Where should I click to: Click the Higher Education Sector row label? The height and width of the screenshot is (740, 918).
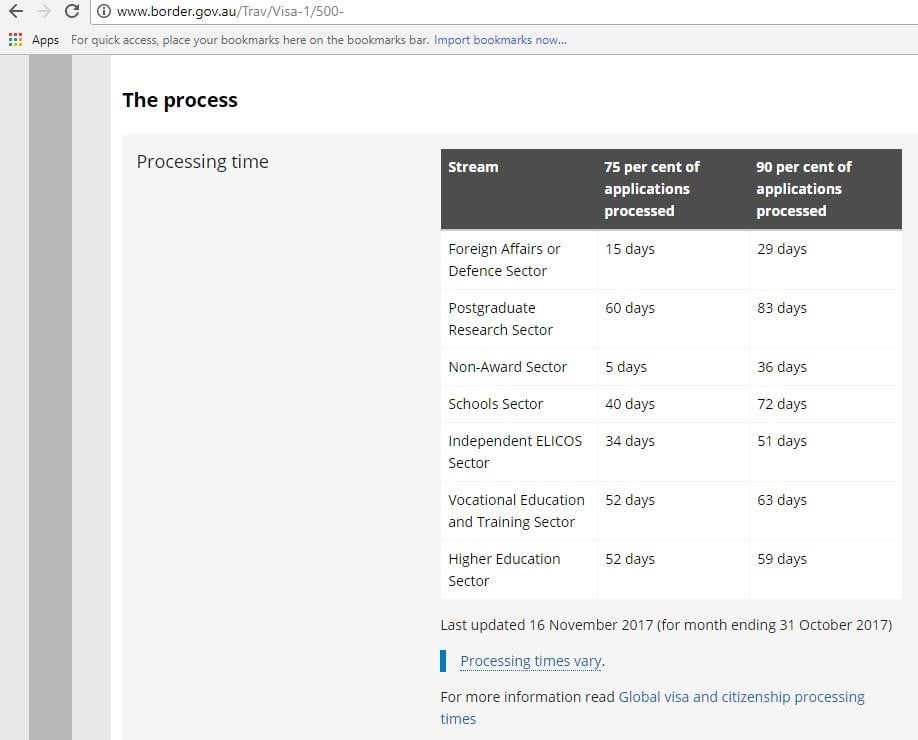click(504, 570)
